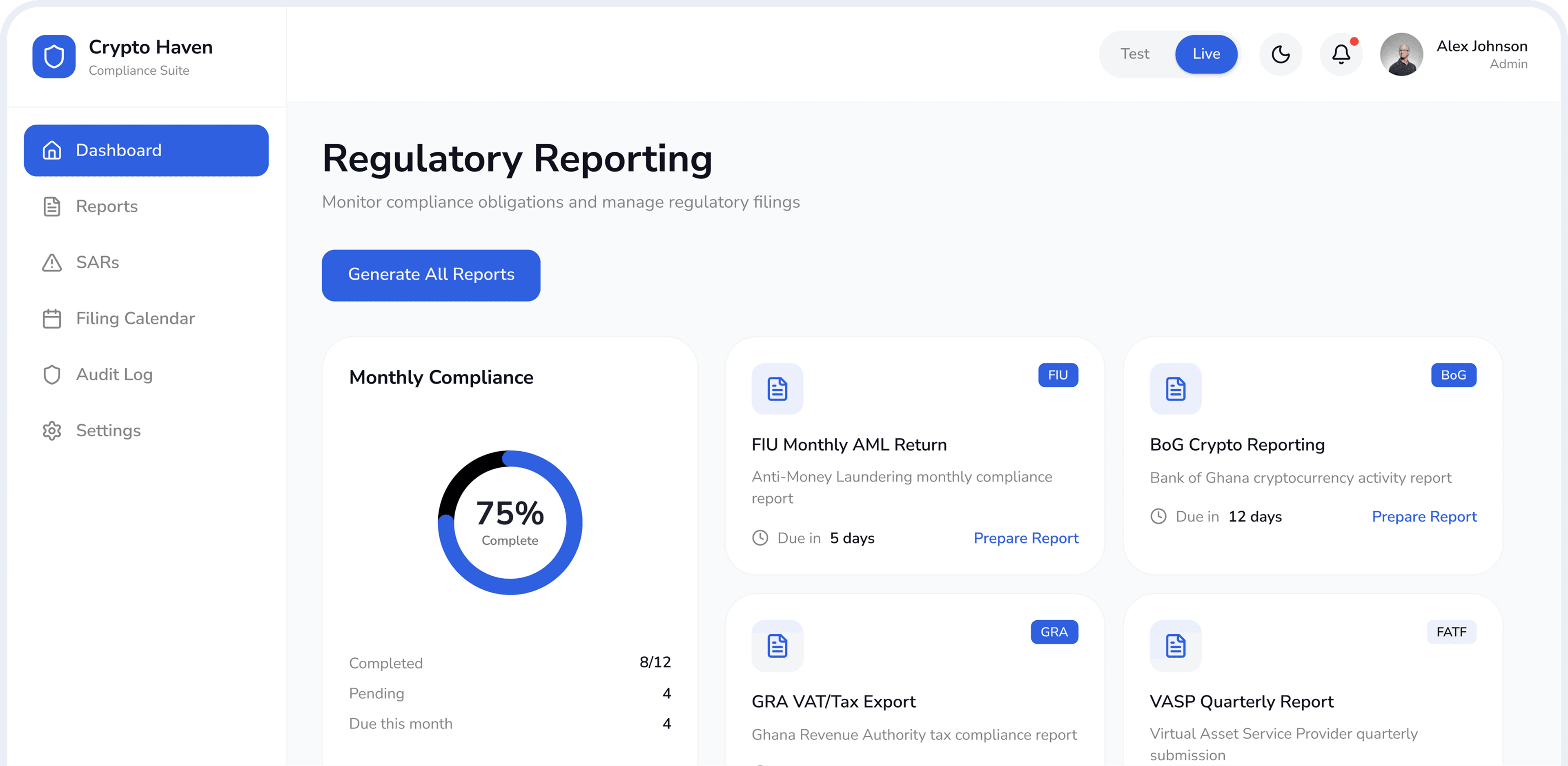Select the Filing Calendar icon
The image size is (1568, 766).
click(52, 318)
